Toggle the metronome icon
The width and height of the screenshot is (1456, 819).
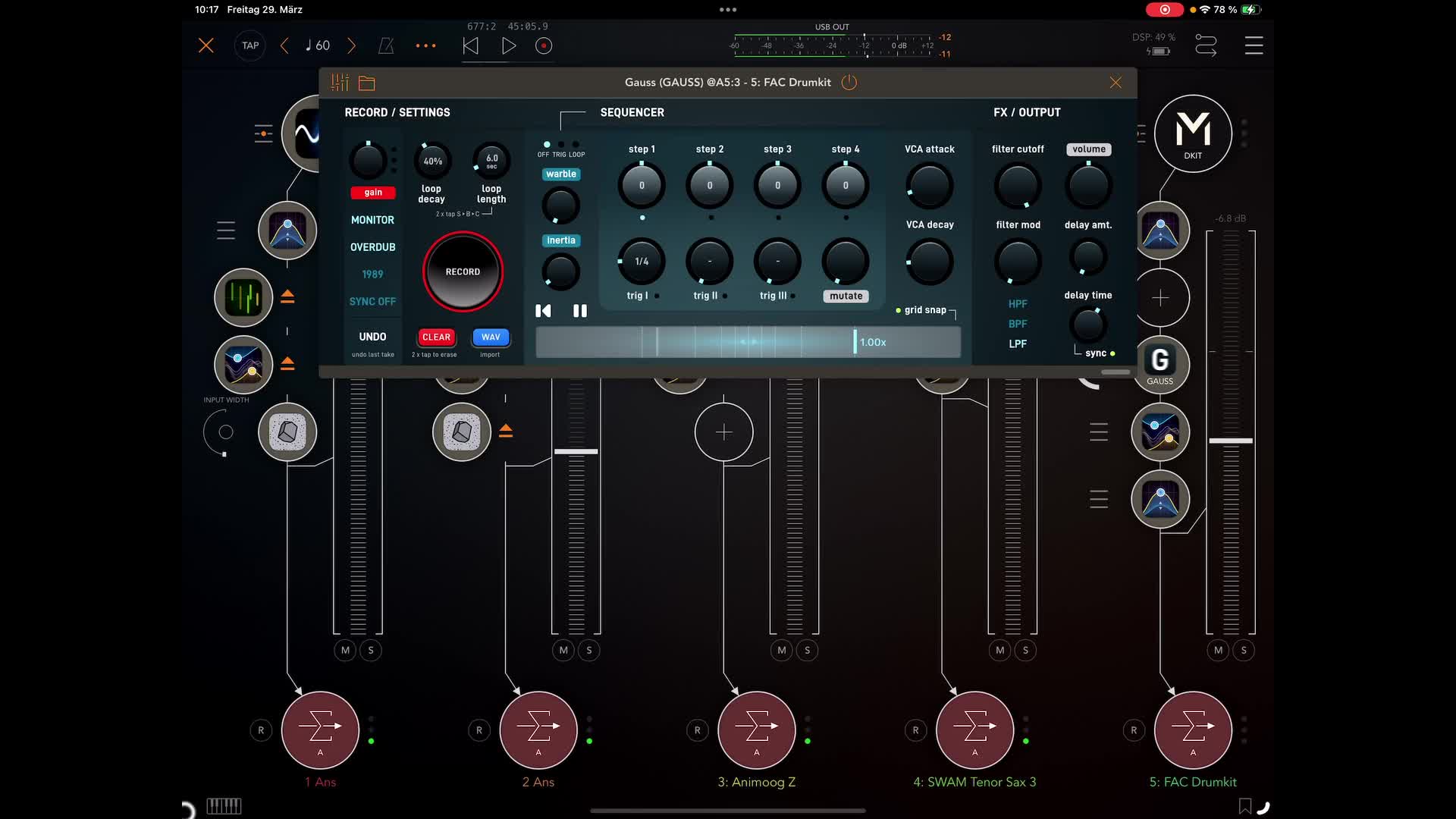point(386,45)
